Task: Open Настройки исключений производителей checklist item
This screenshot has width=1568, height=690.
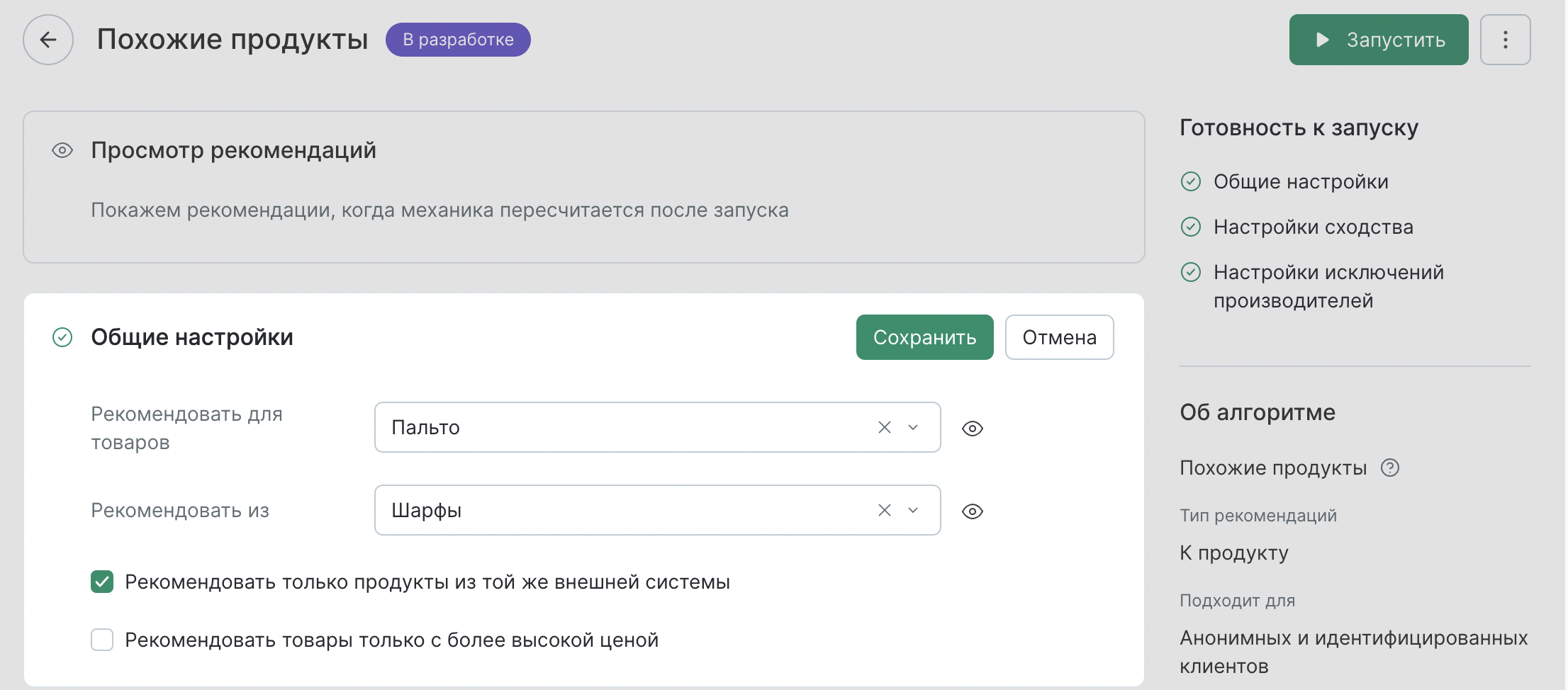Action: (x=1328, y=286)
